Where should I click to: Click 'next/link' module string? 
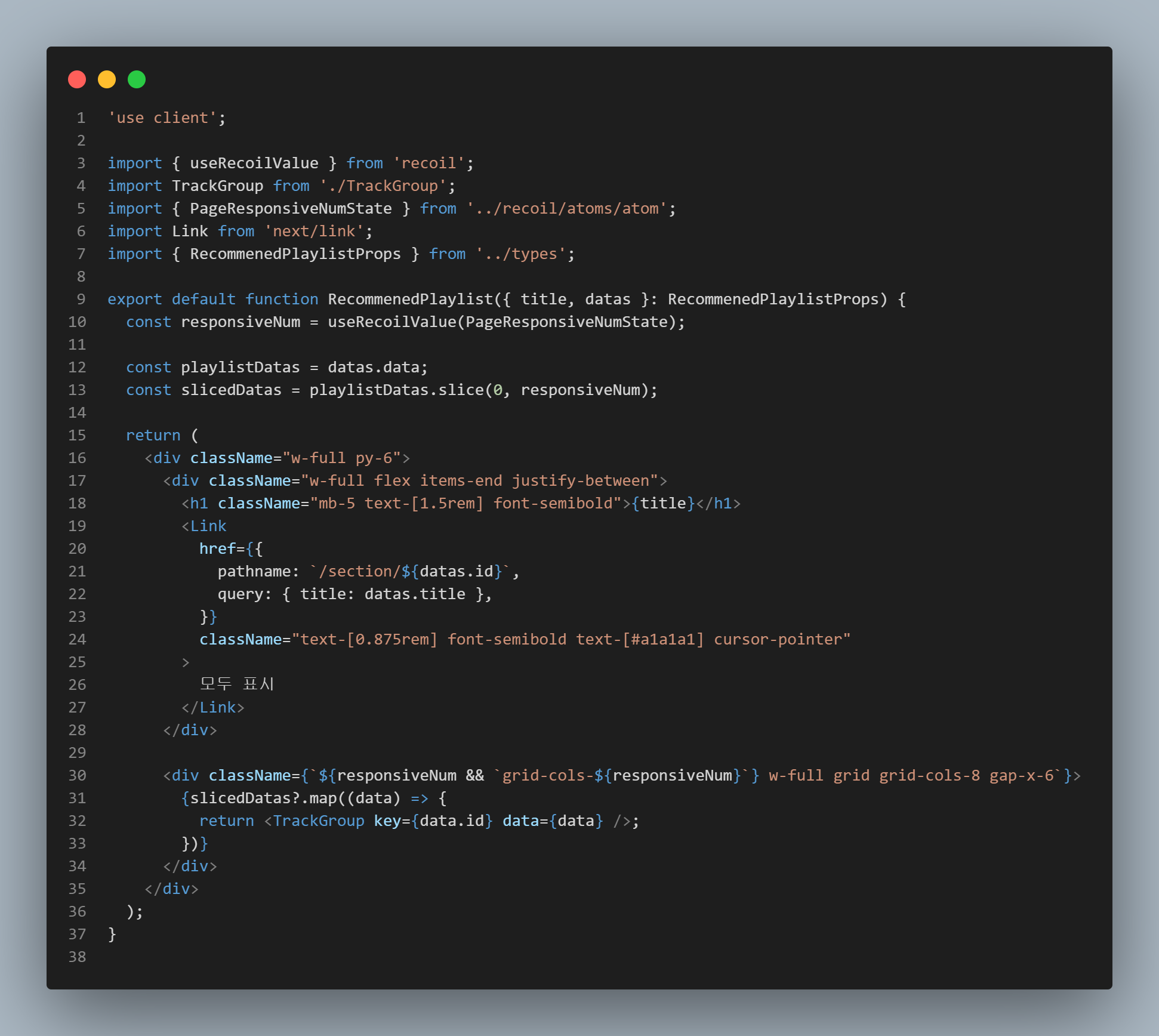(313, 231)
